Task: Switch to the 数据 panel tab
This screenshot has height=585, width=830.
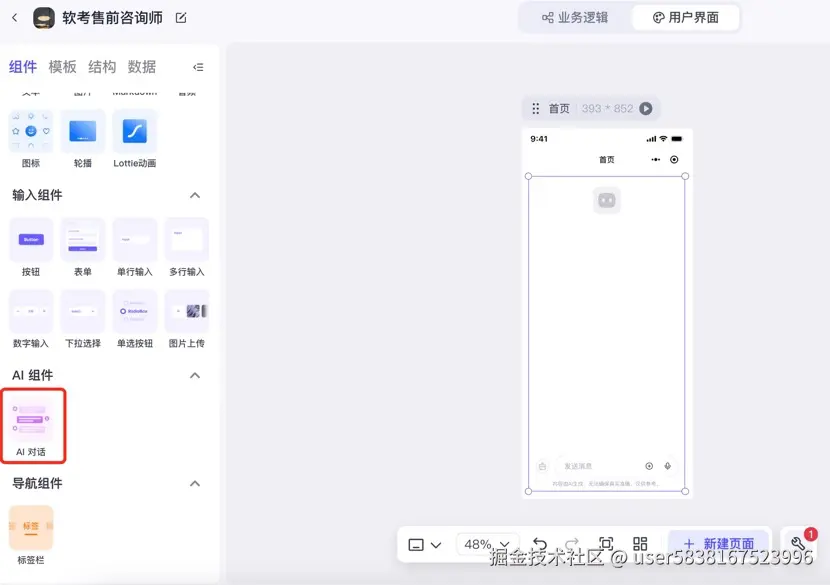Action: pos(140,67)
